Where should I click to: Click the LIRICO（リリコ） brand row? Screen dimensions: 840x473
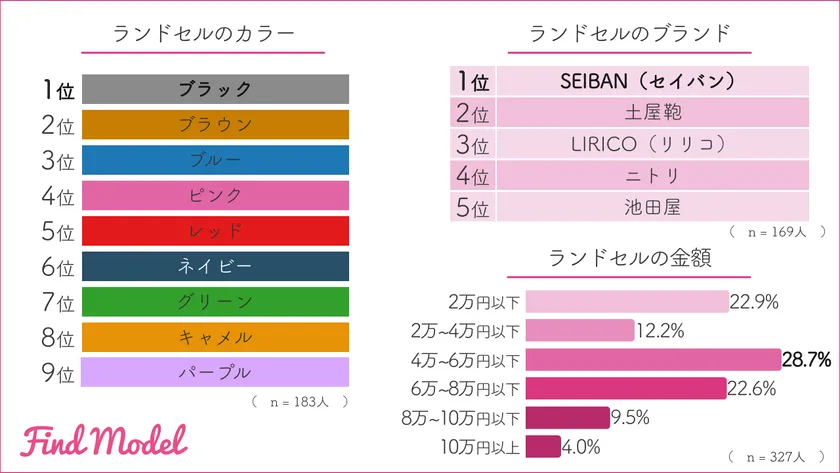tap(651, 144)
